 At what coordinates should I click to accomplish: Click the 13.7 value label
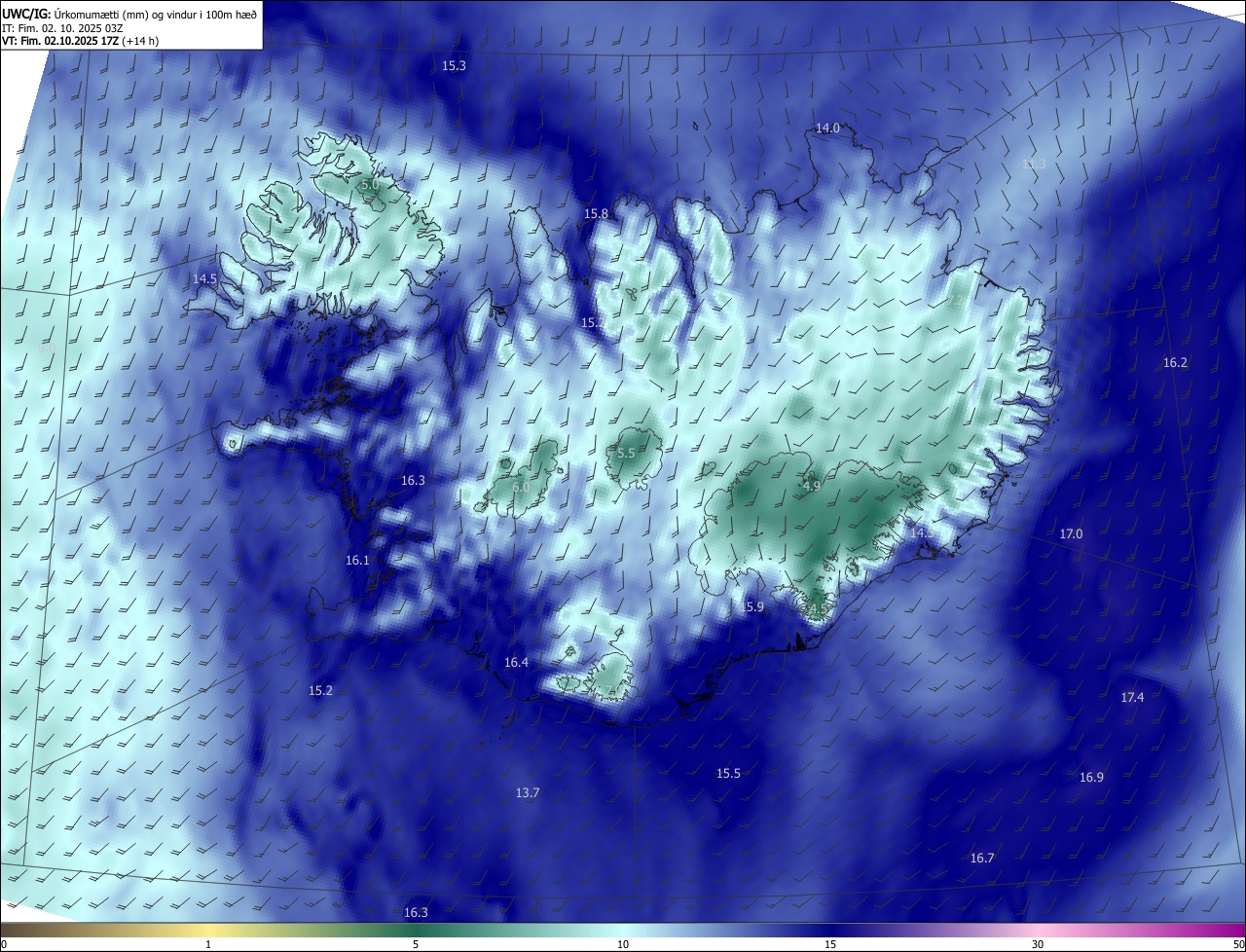pyautogui.click(x=527, y=793)
